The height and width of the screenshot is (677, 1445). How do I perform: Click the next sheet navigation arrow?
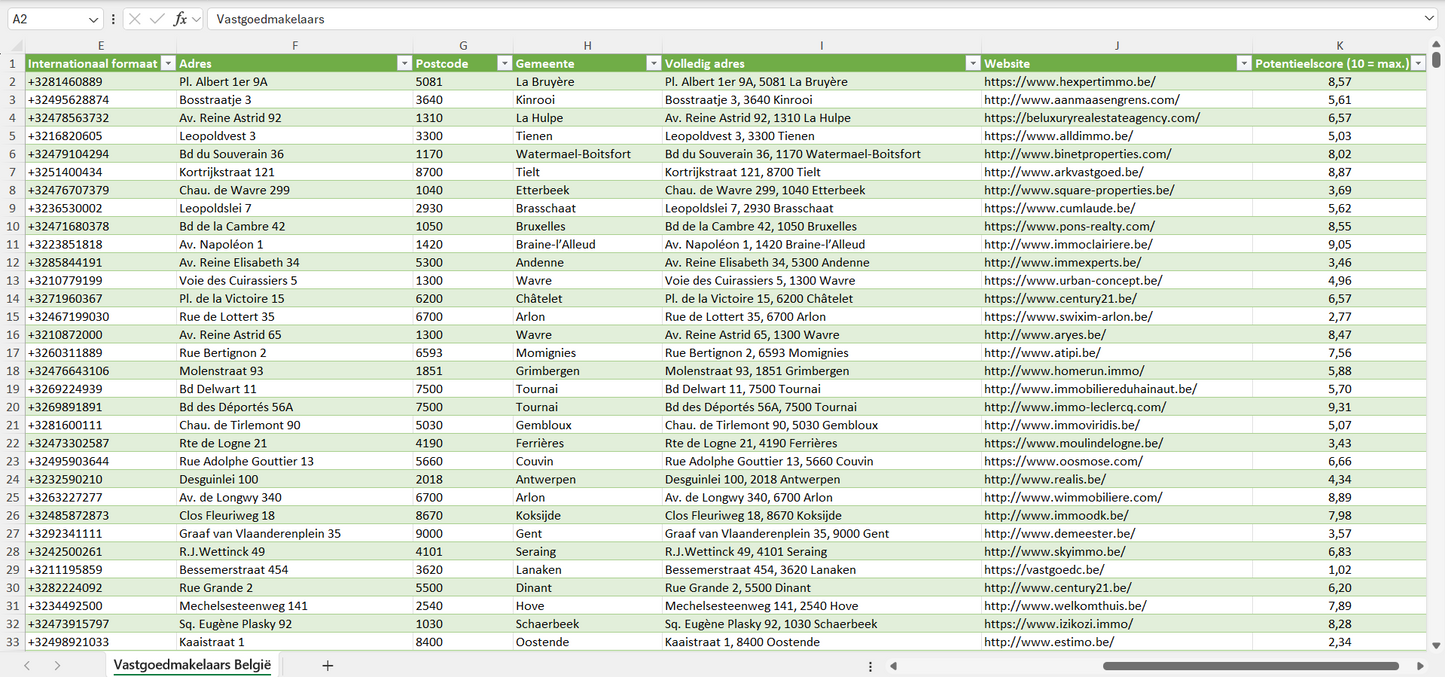57,666
